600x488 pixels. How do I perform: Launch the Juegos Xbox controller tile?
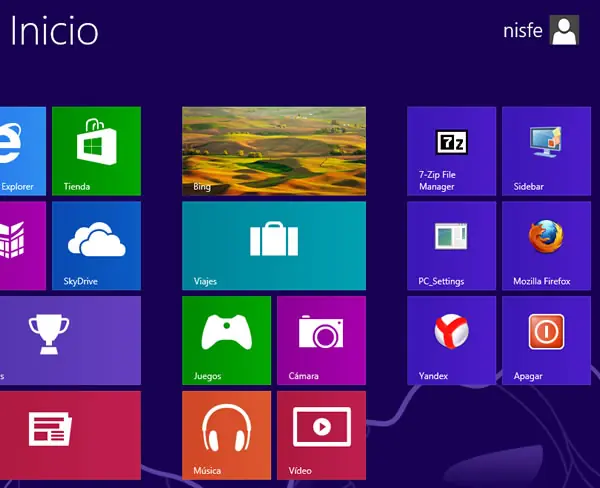coord(227,340)
